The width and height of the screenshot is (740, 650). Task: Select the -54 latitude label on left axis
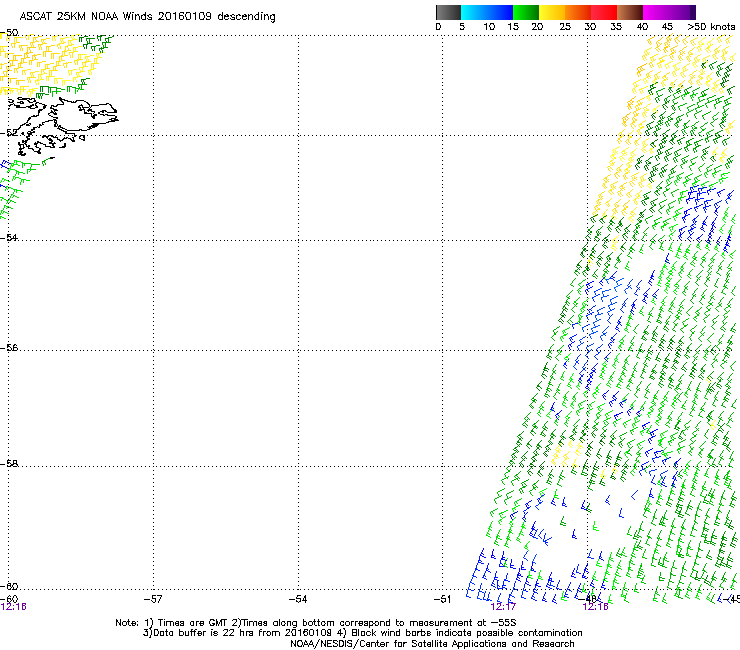pos(9,237)
